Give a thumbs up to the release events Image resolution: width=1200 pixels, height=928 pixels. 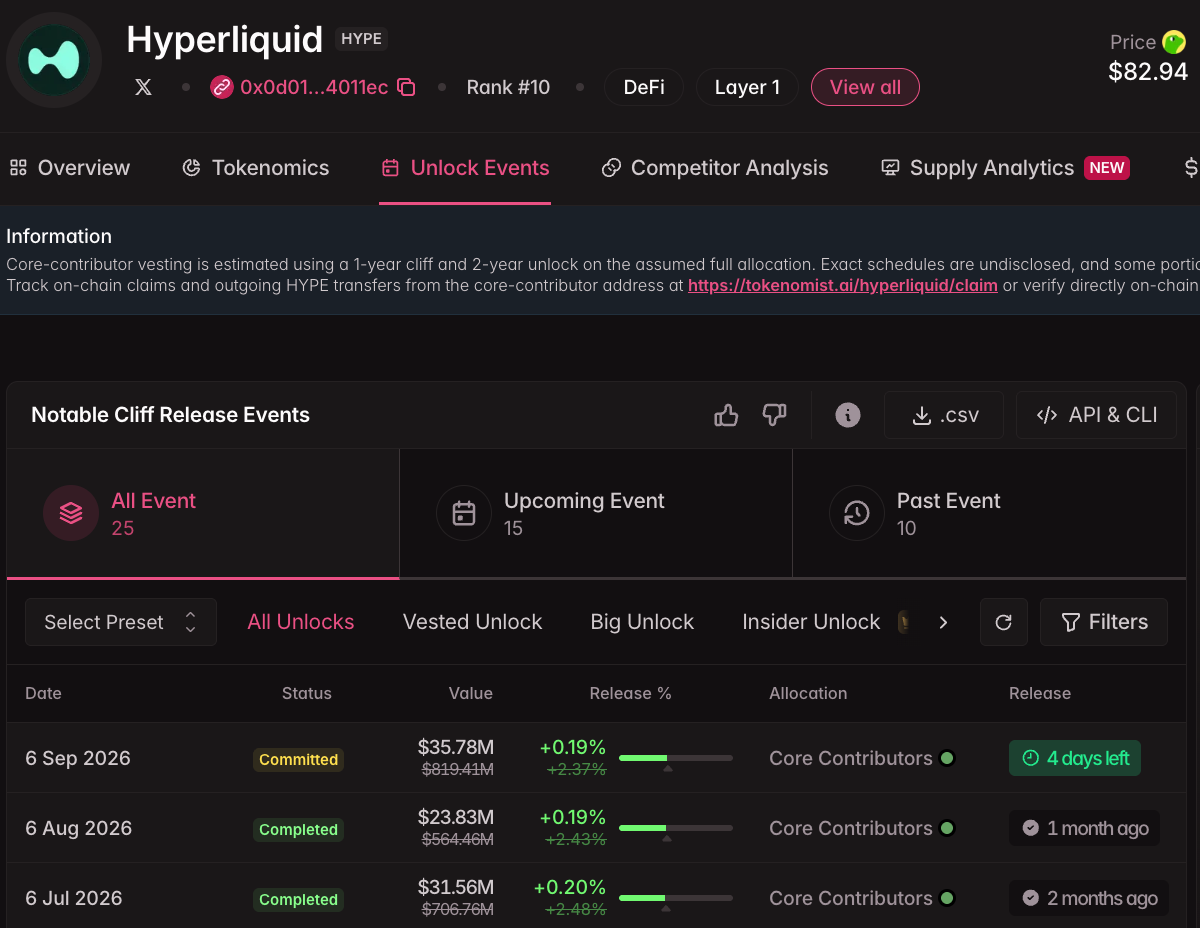726,415
